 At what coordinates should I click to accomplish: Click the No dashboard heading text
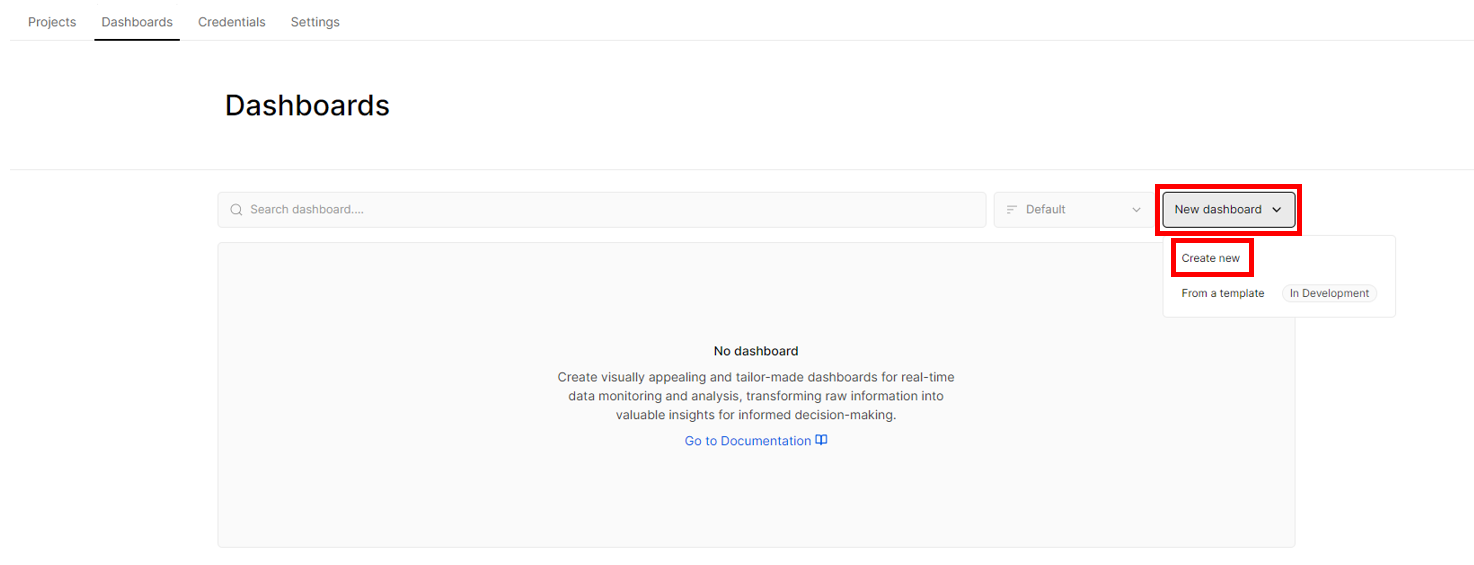click(x=756, y=351)
